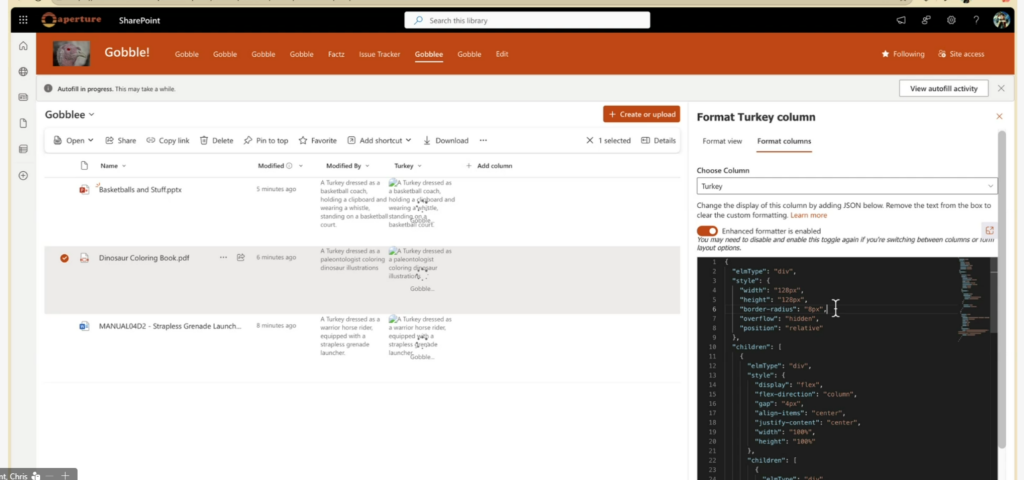Open the settings gear icon
Image resolution: width=1024 pixels, height=480 pixels.
pyautogui.click(x=951, y=20)
